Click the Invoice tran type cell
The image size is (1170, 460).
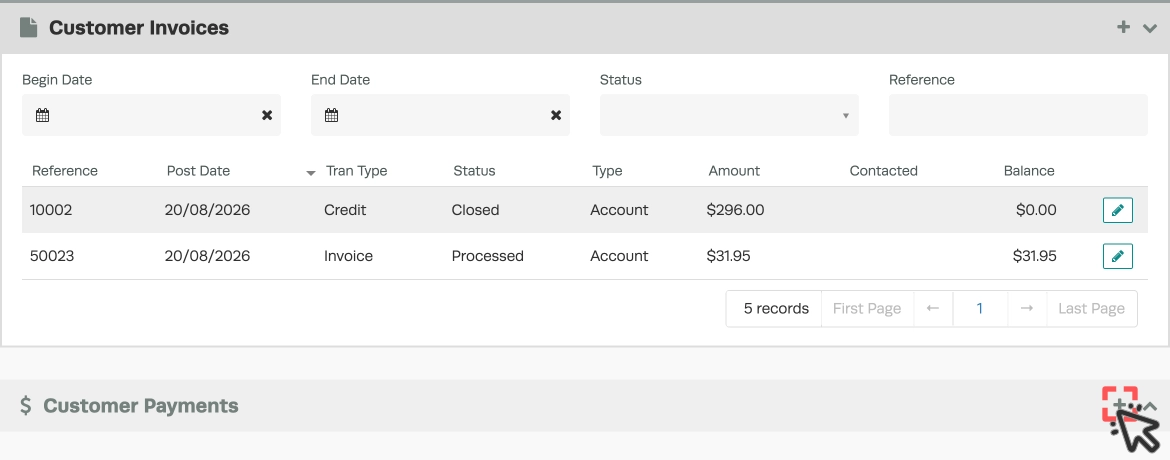[x=348, y=256]
